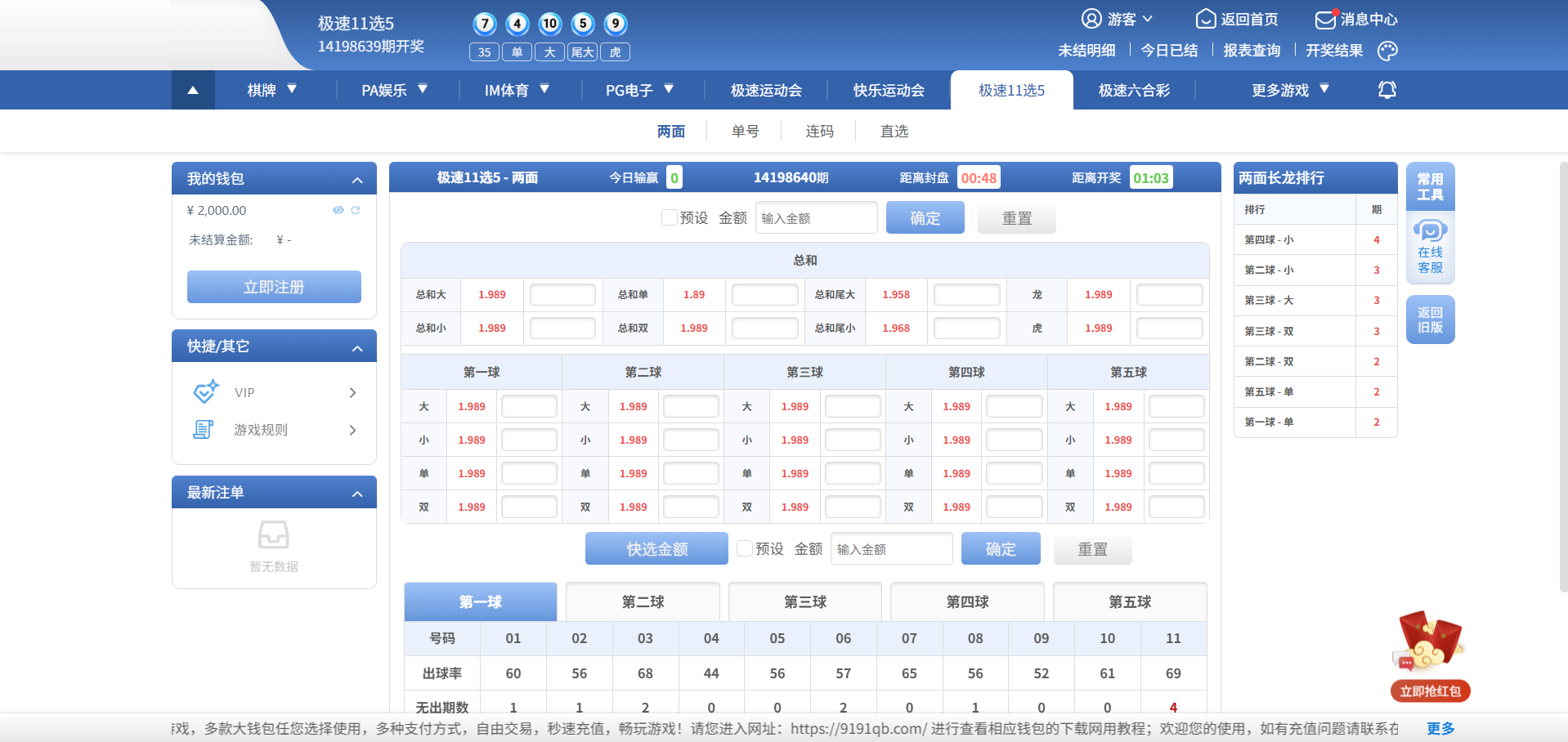Check the 预设 box beside 快选金额
The height and width of the screenshot is (742, 1568).
745,548
